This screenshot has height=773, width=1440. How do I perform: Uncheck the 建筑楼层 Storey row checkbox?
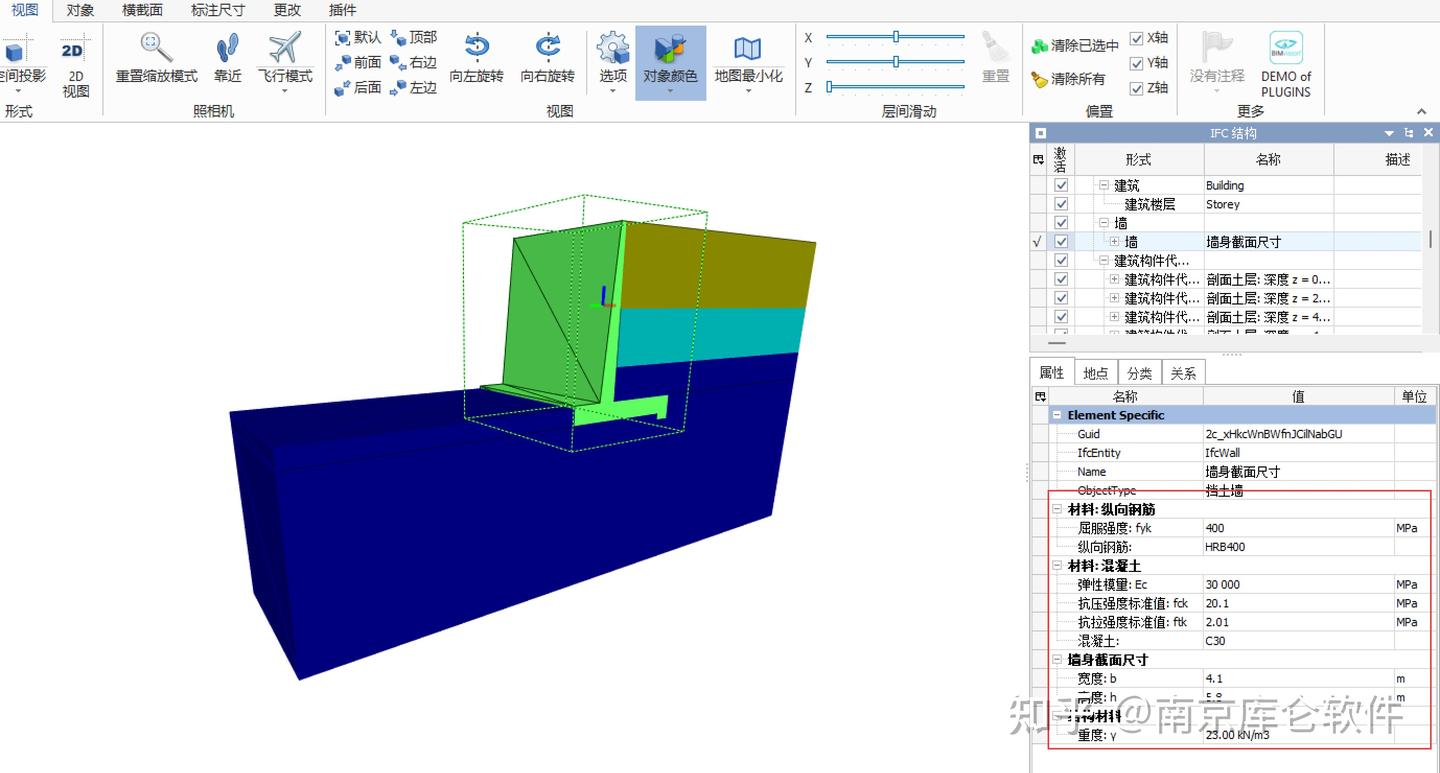click(x=1061, y=204)
